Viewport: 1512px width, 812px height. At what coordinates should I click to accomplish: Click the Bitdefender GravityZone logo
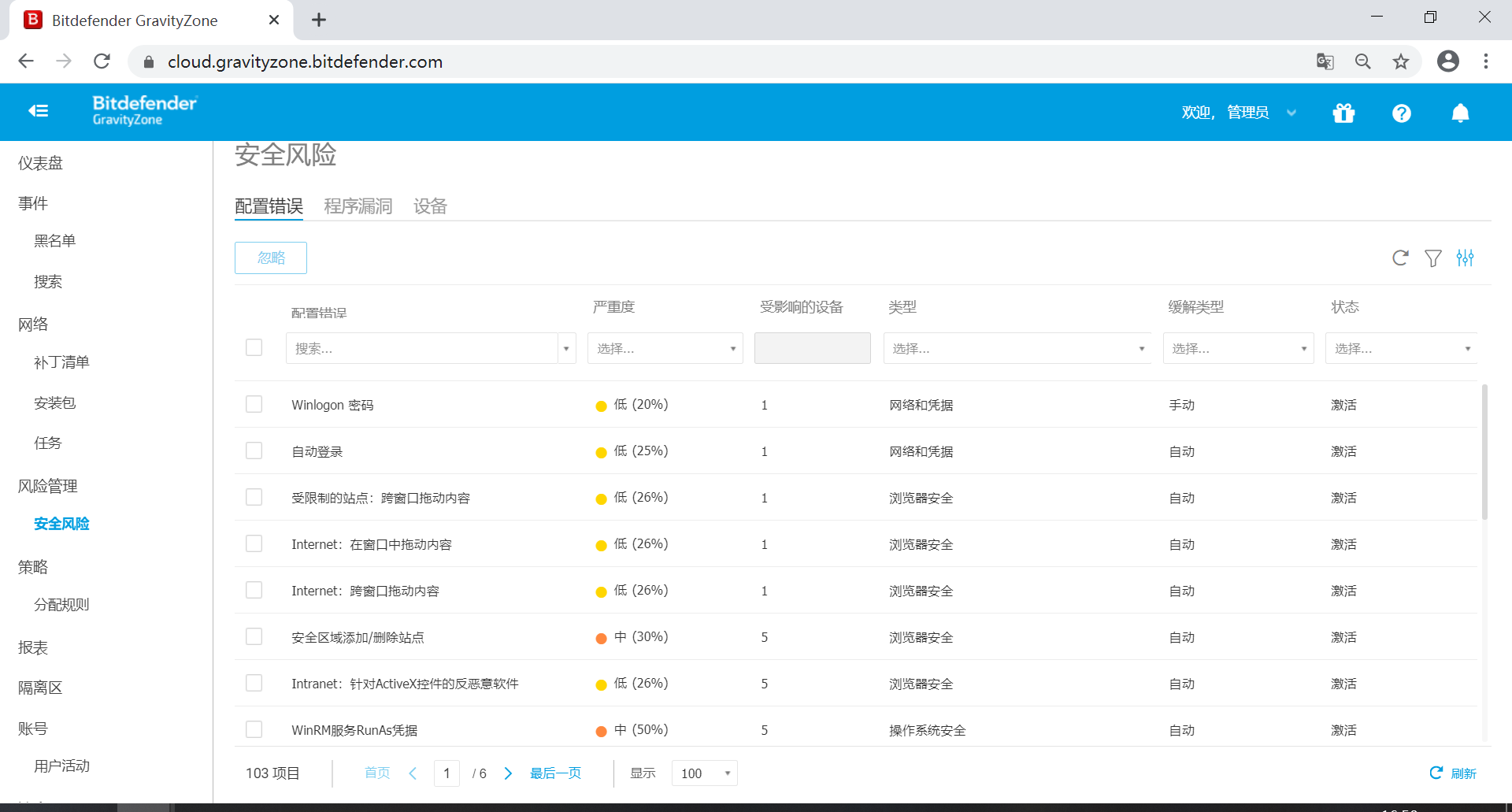[145, 110]
